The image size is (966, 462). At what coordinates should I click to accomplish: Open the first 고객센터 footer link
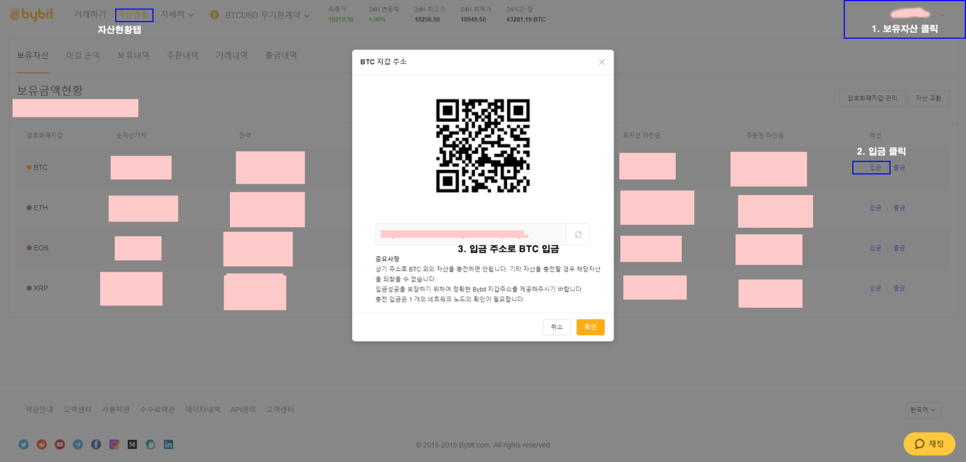coord(78,409)
